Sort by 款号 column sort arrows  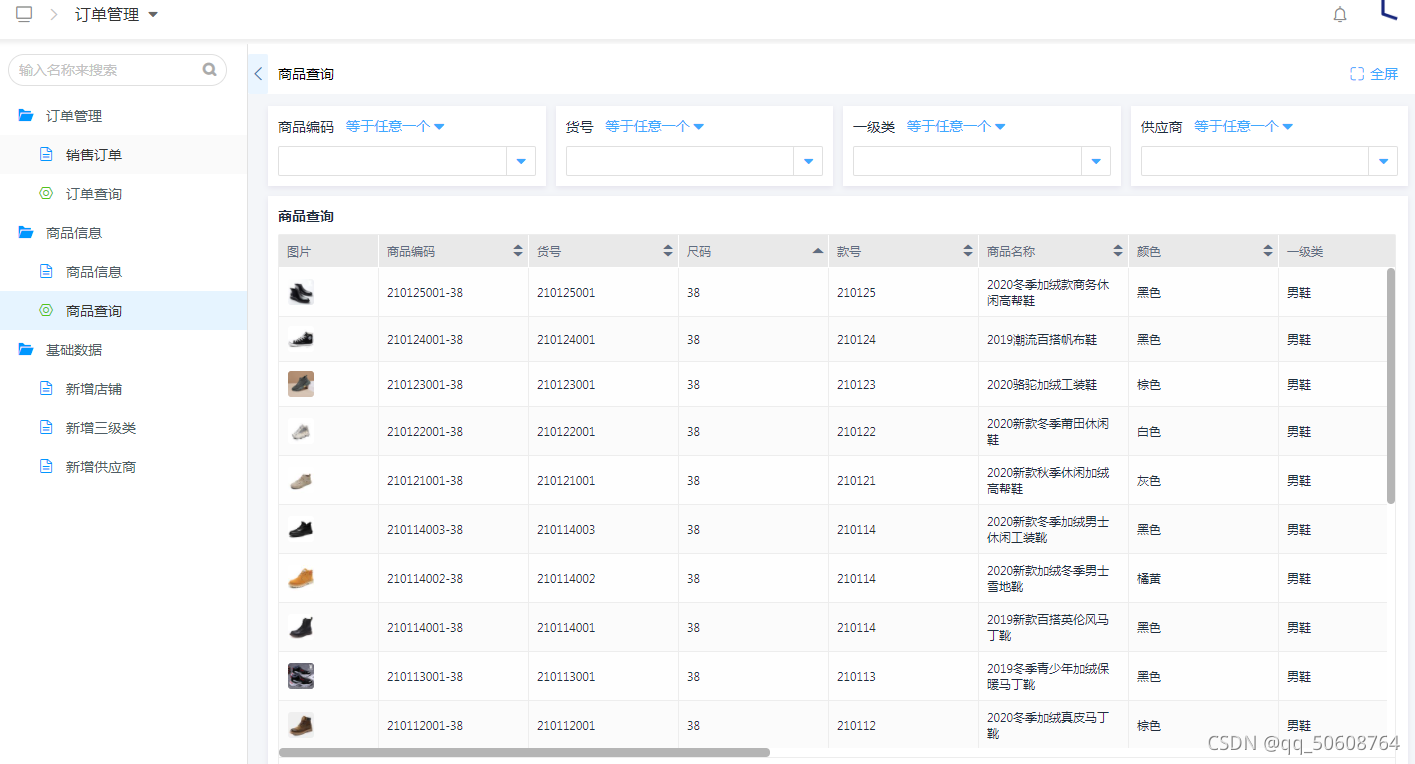[x=968, y=251]
